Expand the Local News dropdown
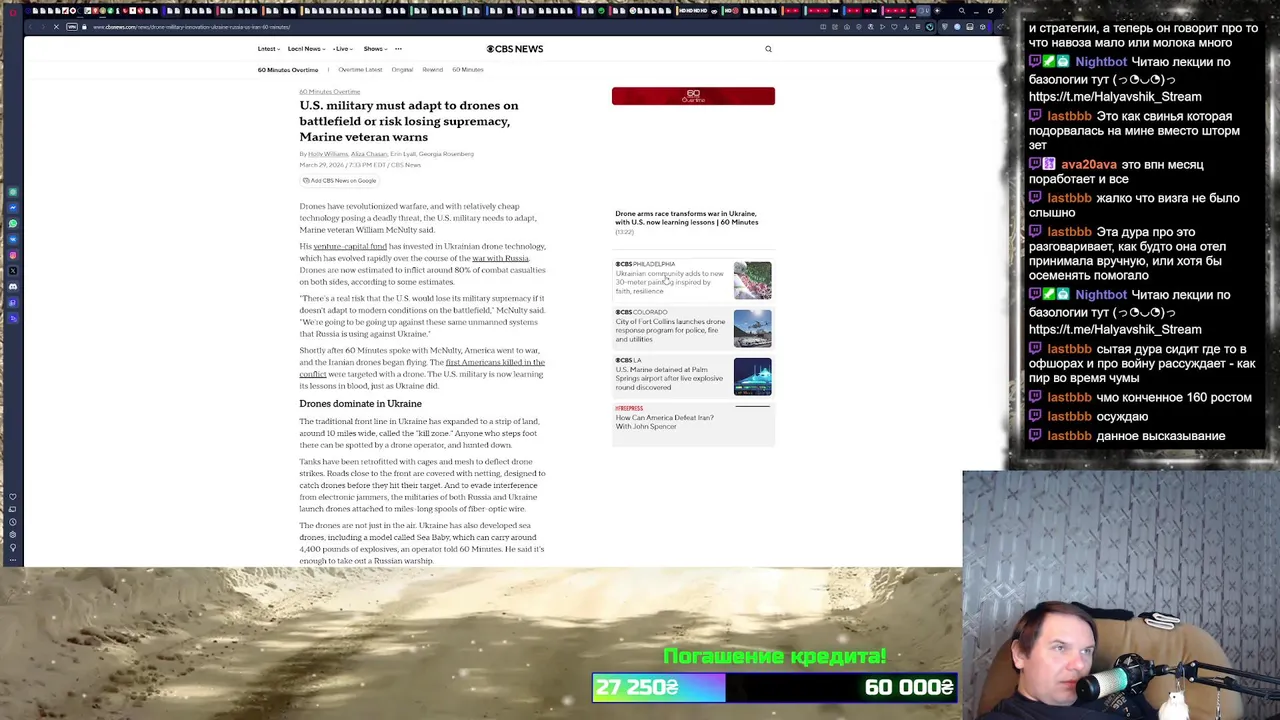This screenshot has height=720, width=1280. [x=306, y=49]
